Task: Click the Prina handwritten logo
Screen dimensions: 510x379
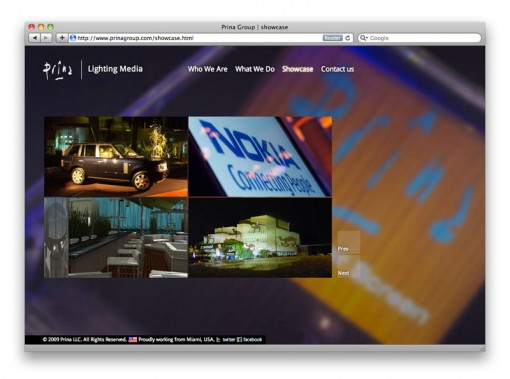Action: tap(57, 70)
